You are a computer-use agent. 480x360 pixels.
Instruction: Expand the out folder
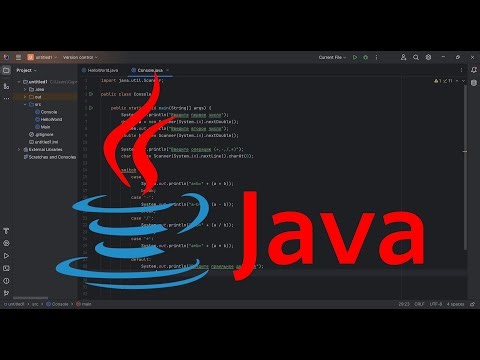25,97
